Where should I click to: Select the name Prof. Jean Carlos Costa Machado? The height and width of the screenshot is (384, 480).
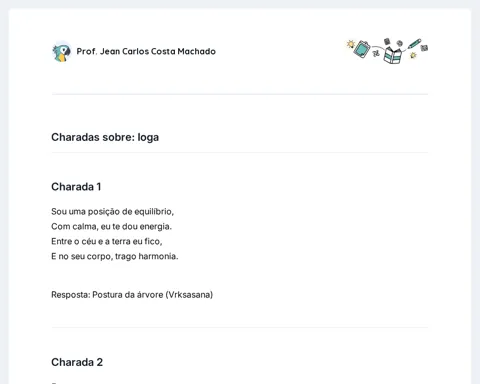coord(146,51)
